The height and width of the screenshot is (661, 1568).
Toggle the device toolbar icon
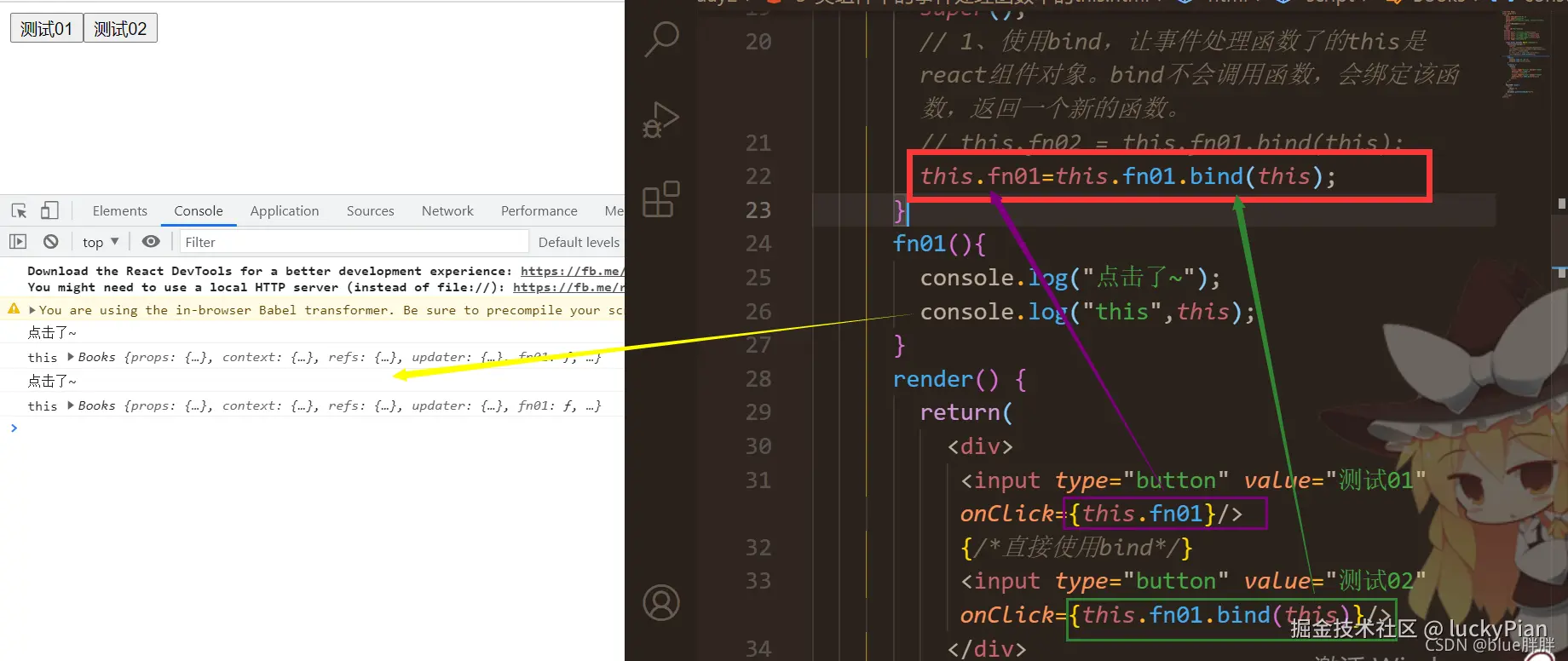click(x=49, y=210)
